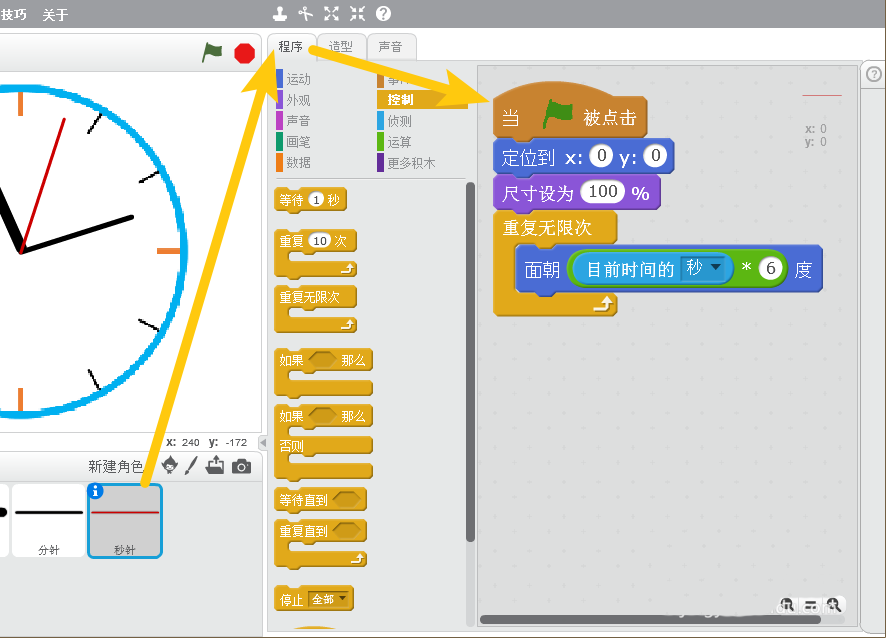Select the 分针 sprite thumbnail
The width and height of the screenshot is (886, 638).
(x=49, y=520)
